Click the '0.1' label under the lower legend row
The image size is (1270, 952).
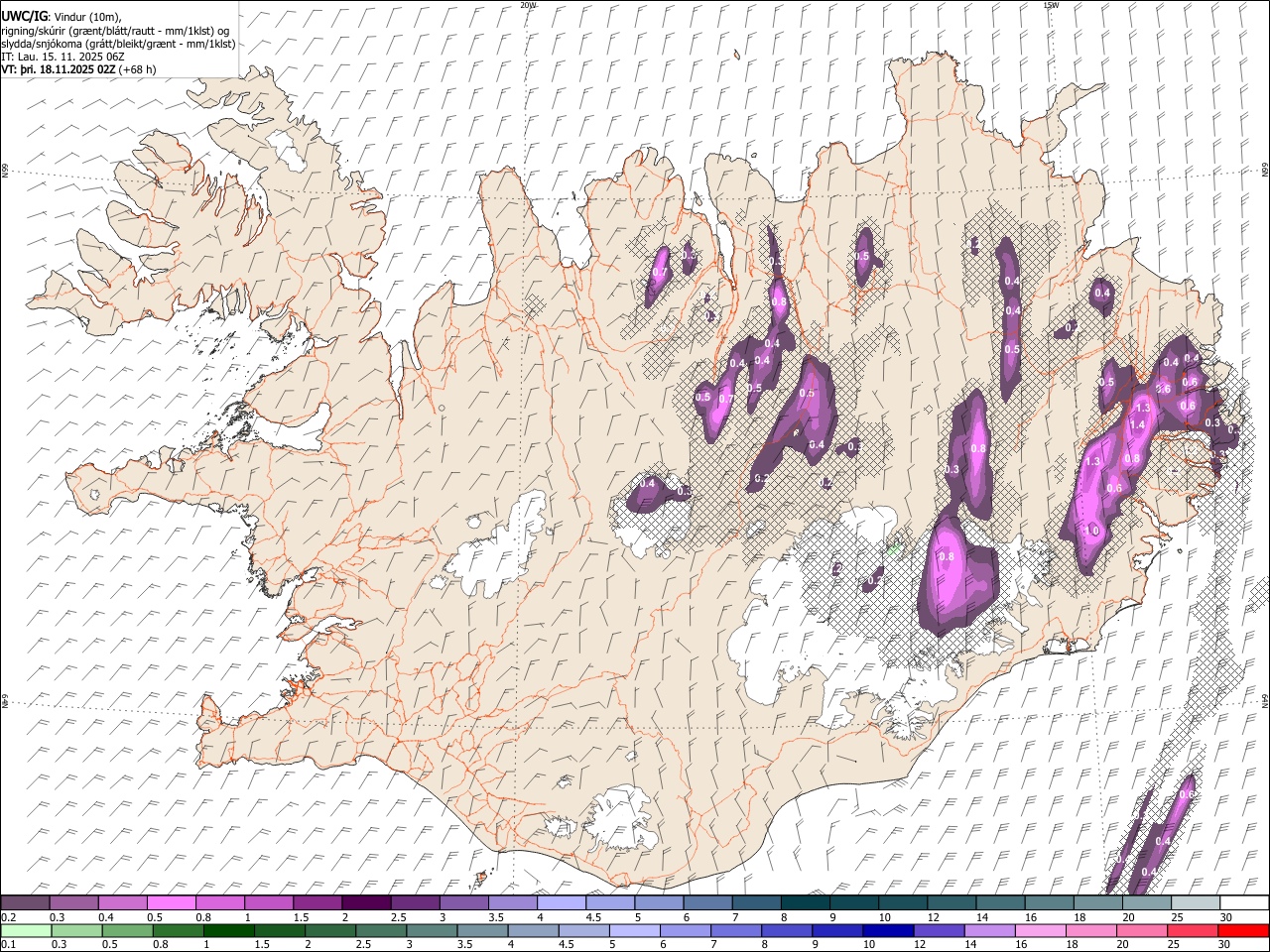coord(9,944)
